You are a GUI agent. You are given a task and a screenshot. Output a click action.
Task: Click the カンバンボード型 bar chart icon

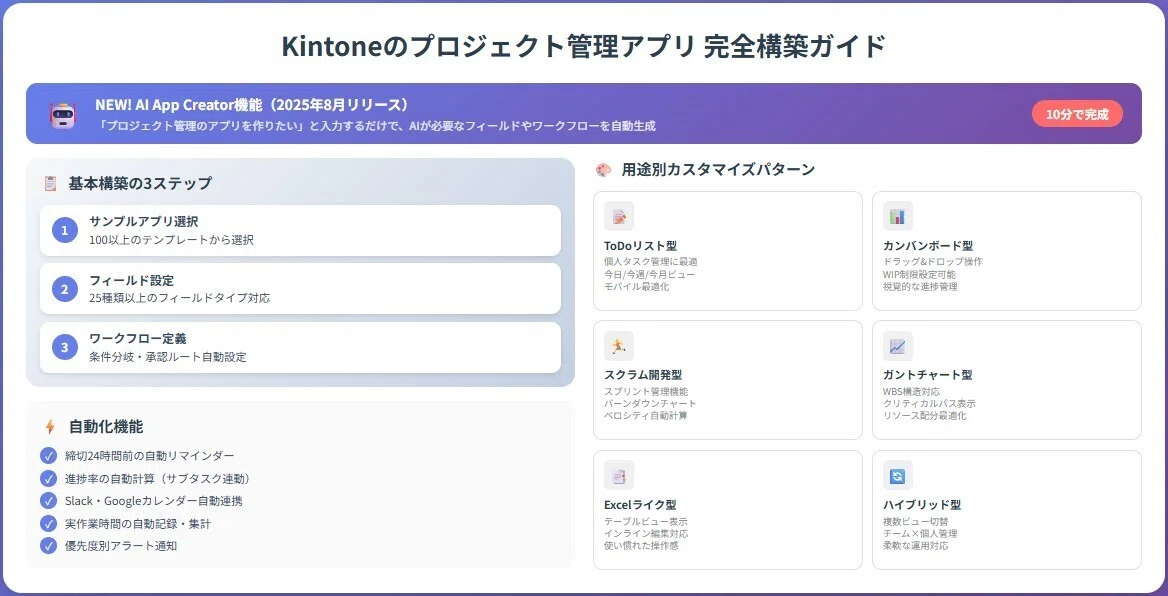(898, 217)
